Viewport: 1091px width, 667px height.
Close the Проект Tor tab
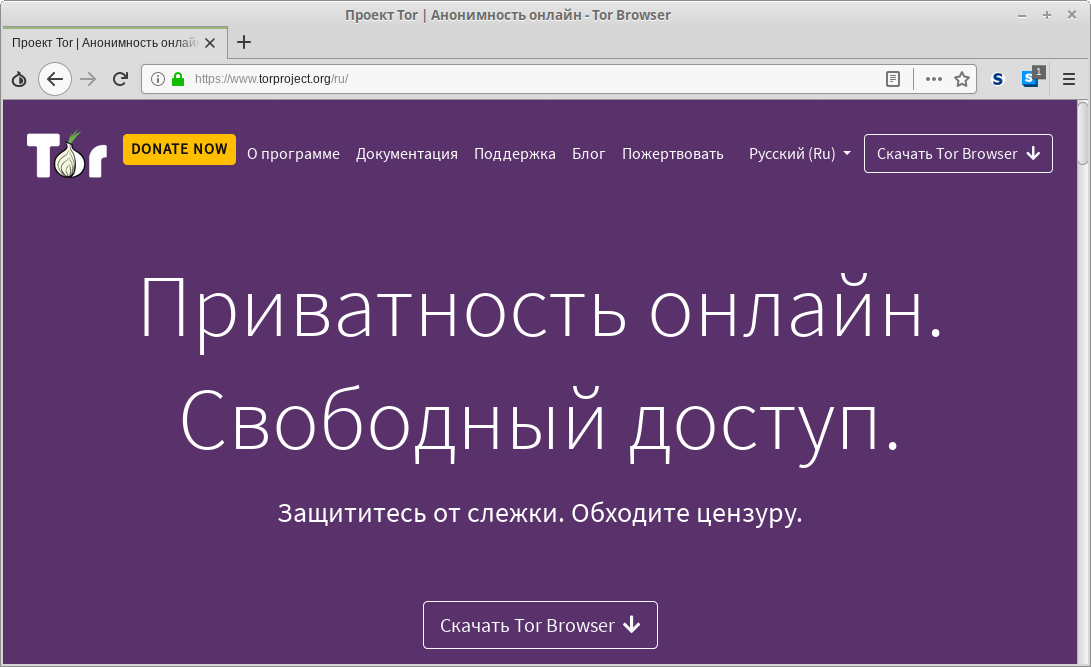click(x=209, y=43)
